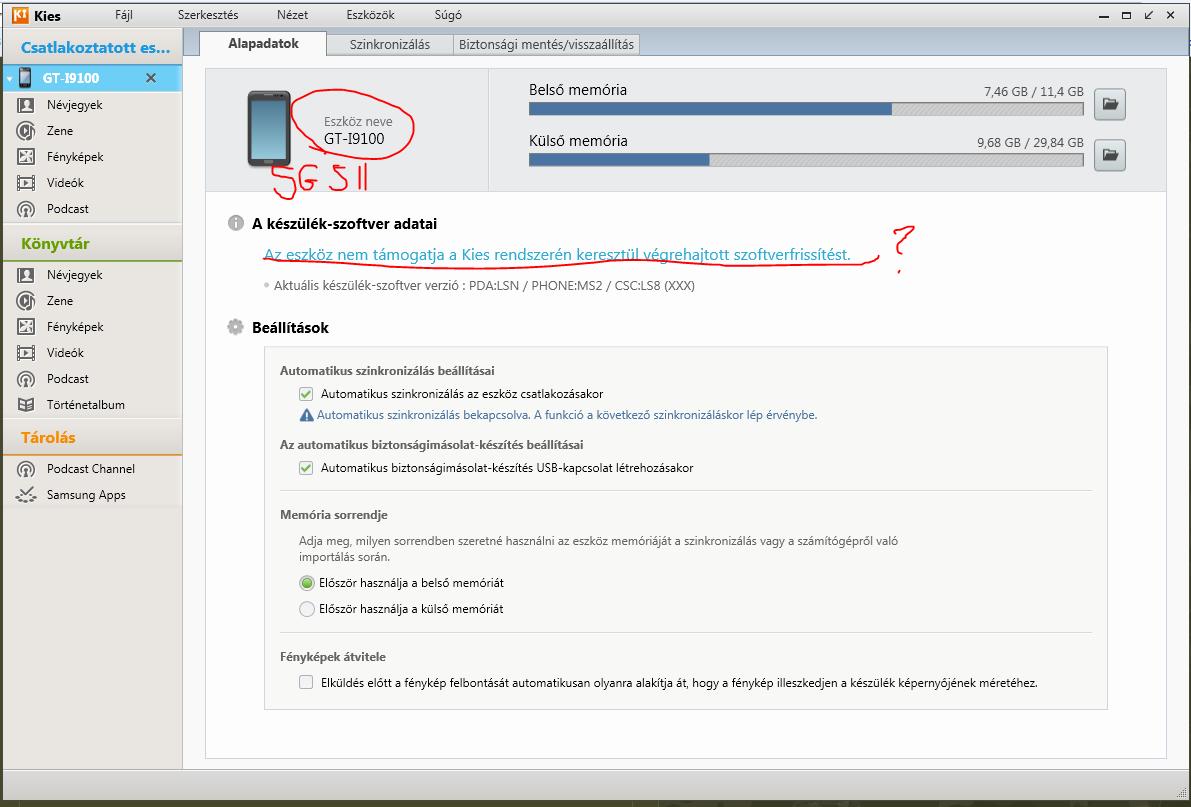Maximize the Kies window
This screenshot has width=1191, height=807.
click(x=1126, y=15)
